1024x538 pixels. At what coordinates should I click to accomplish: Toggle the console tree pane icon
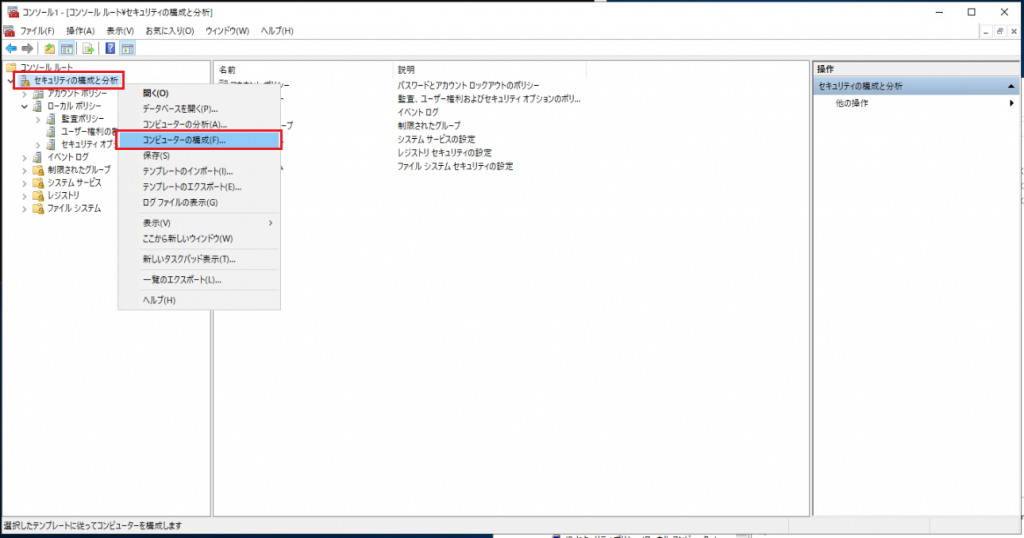67,49
